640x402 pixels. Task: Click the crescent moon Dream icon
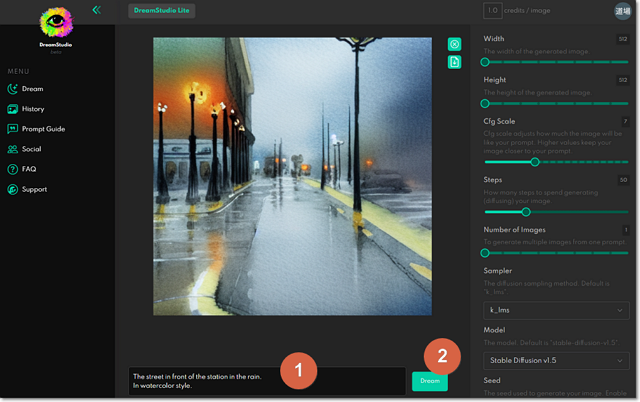(12, 89)
